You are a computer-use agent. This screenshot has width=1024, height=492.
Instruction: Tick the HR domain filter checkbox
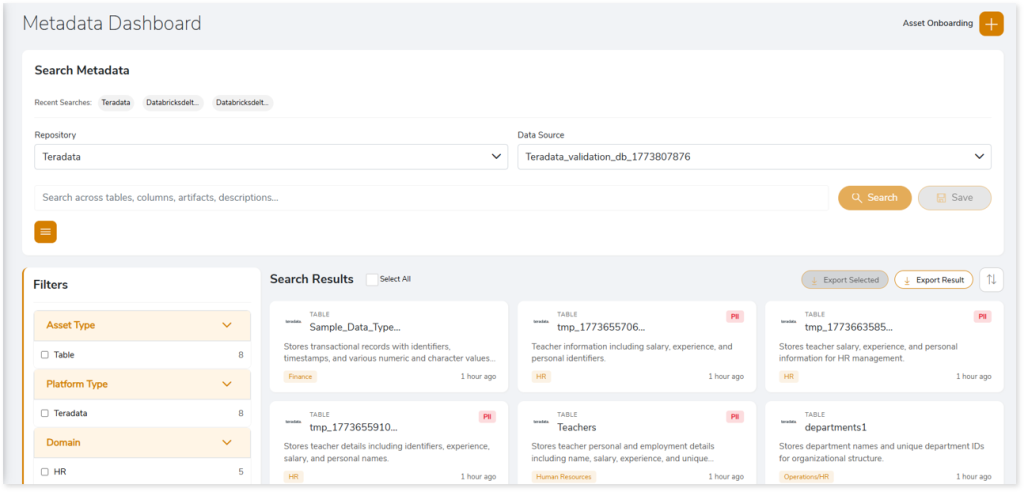coord(44,471)
